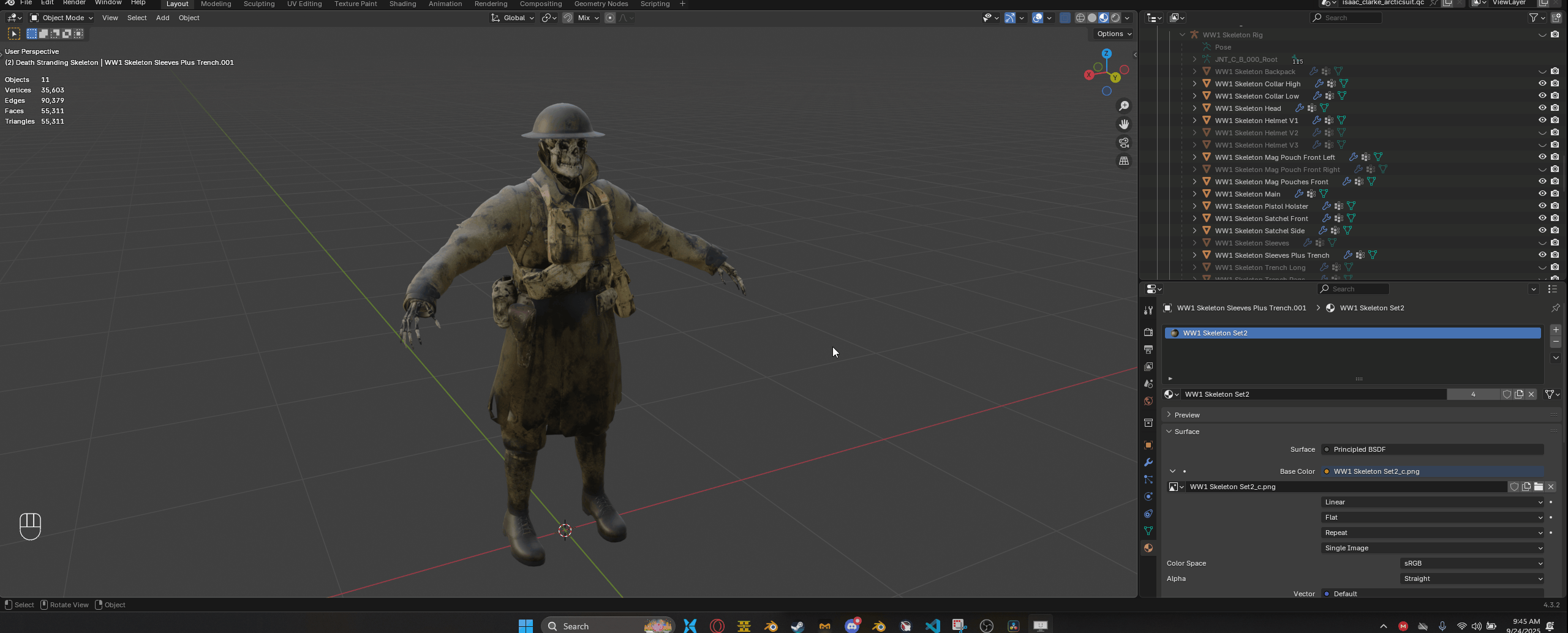Viewport: 1568px width, 633px height.
Task: Click the zoom magnifier in the viewport
Action: coord(1124,106)
